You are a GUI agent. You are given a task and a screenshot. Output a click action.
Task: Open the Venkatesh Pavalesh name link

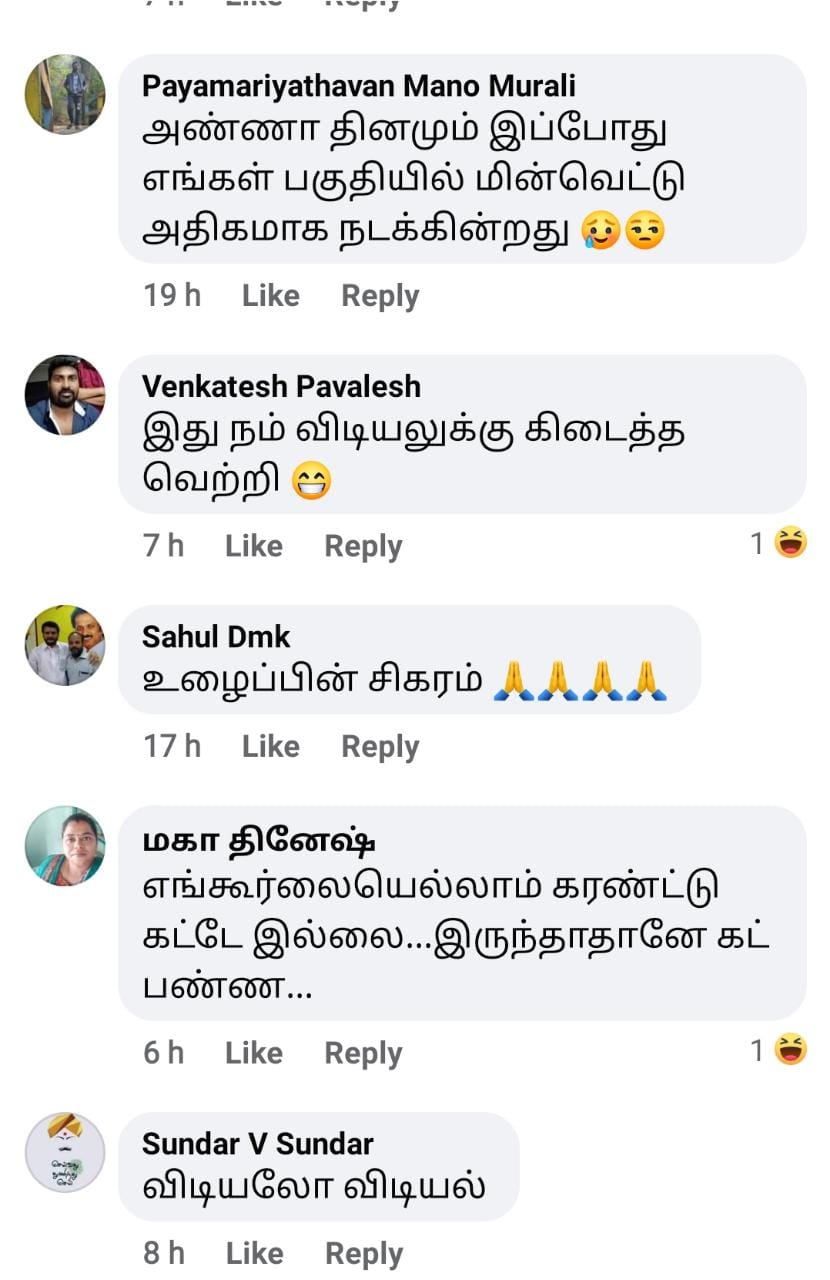[x=281, y=386]
